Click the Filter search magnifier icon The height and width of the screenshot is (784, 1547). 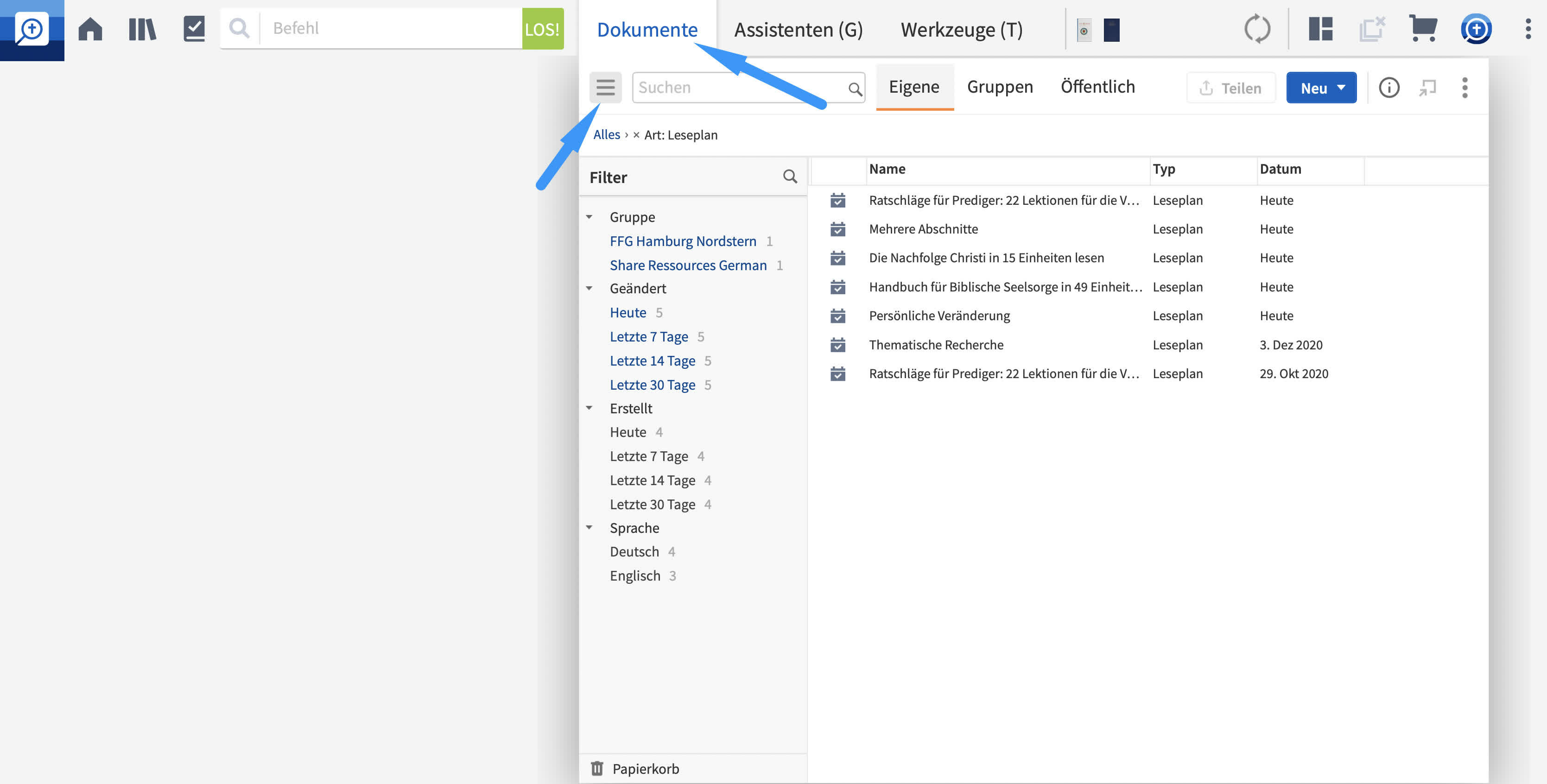[790, 177]
